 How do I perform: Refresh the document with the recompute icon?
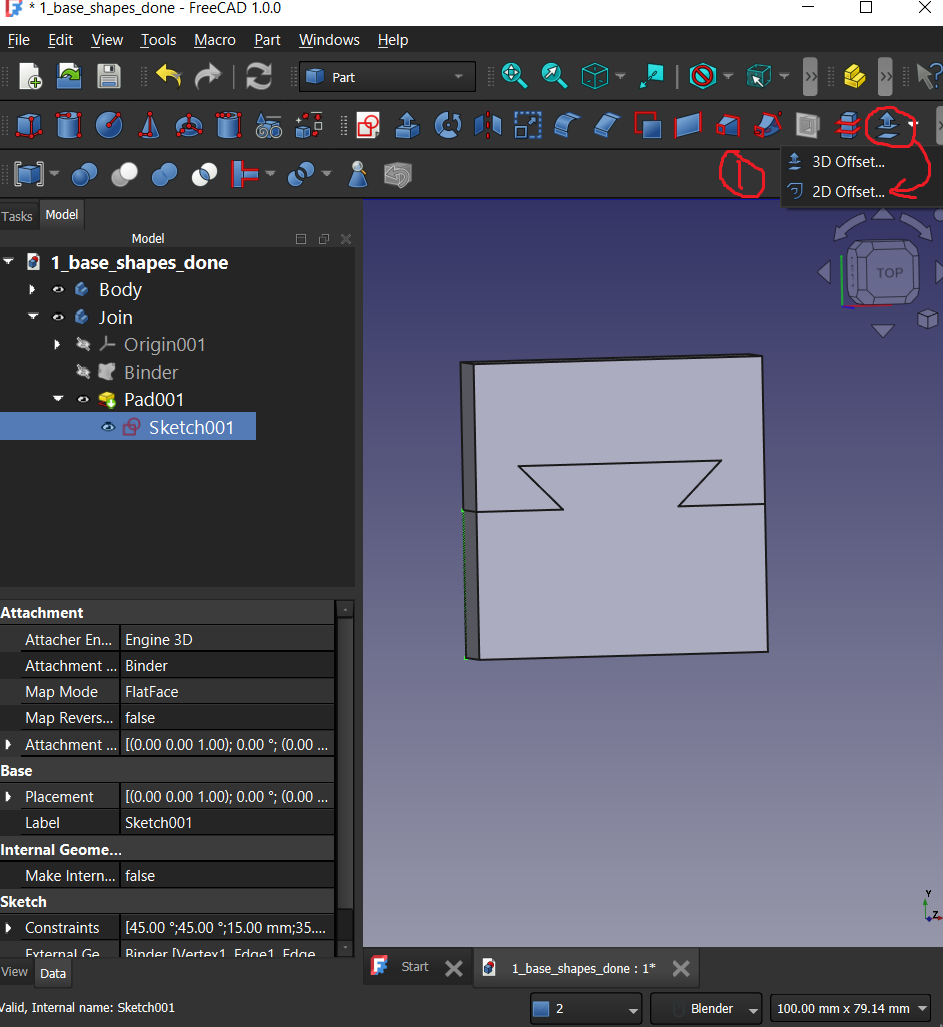(x=259, y=77)
